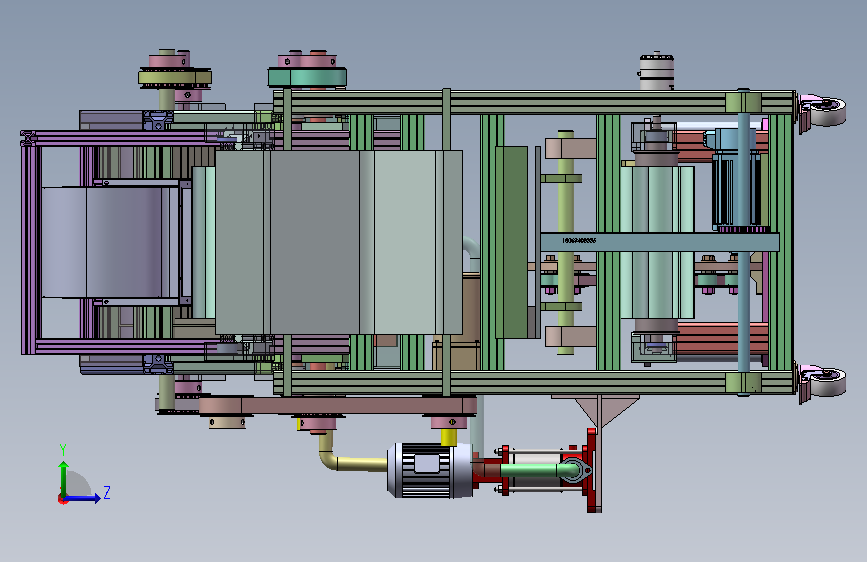
Task: Select the brown link bar beneath the frame
Action: [337, 405]
